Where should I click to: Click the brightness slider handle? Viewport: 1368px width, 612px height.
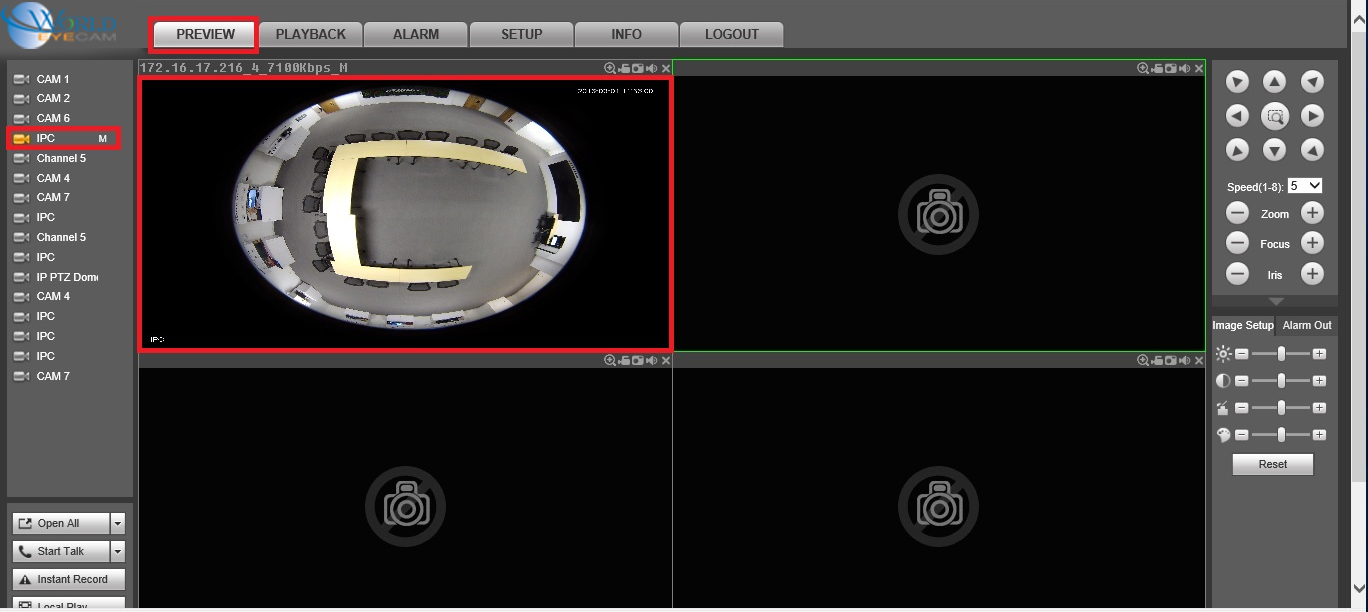point(1281,354)
